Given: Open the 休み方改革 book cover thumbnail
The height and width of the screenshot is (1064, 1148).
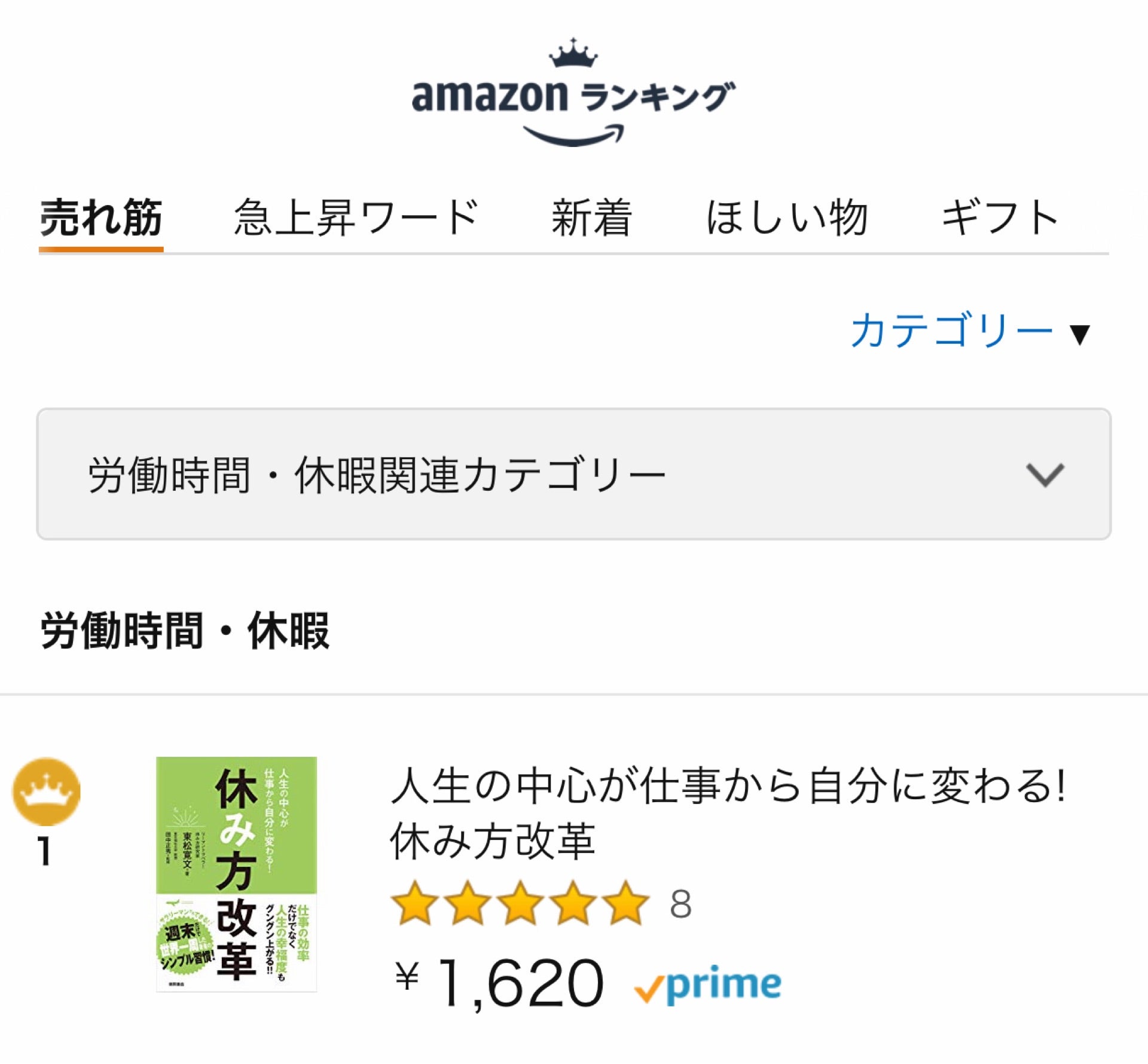Looking at the screenshot, I should pos(236,875).
